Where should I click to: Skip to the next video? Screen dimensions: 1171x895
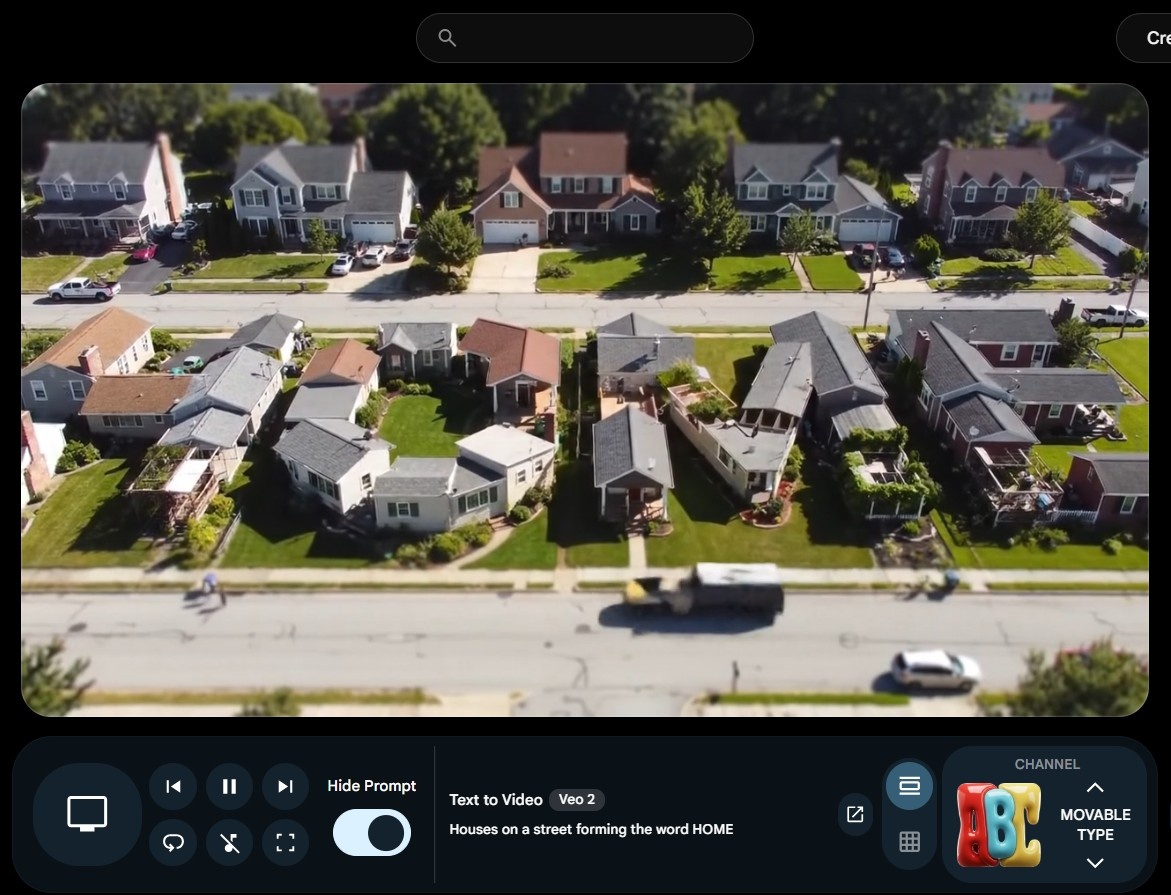pyautogui.click(x=285, y=786)
